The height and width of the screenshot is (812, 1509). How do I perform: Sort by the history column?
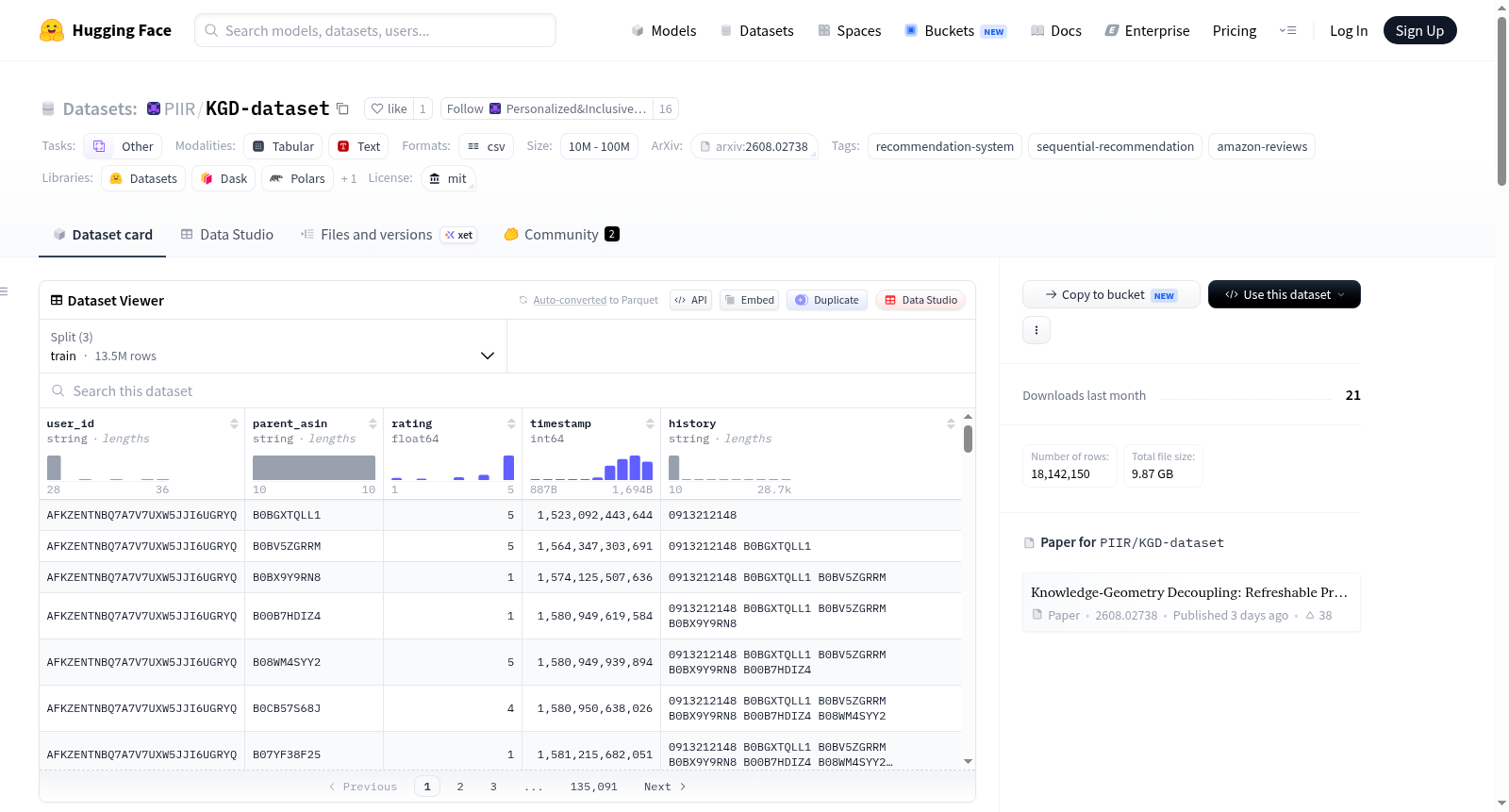(951, 424)
